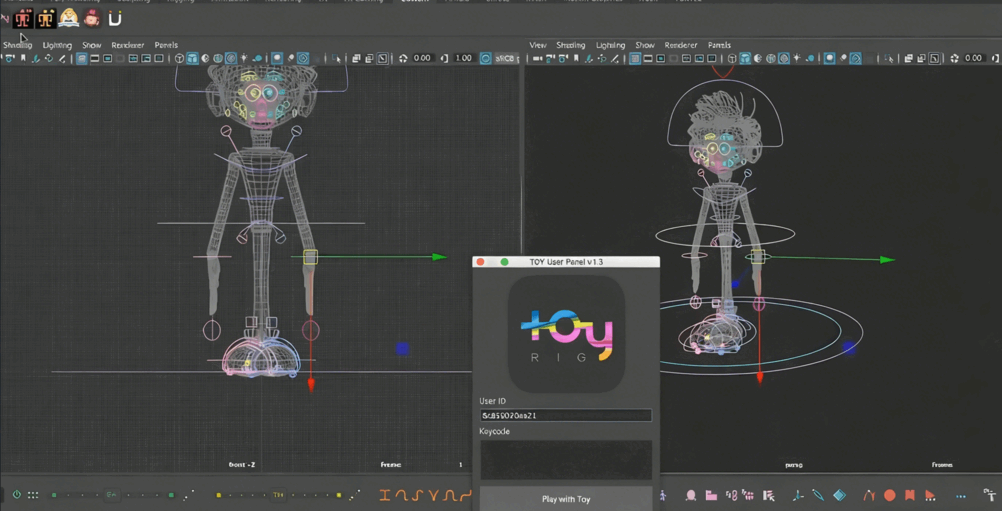The width and height of the screenshot is (1002, 511).
Task: Click red bookmark icon in bottom bar
Action: (910, 495)
